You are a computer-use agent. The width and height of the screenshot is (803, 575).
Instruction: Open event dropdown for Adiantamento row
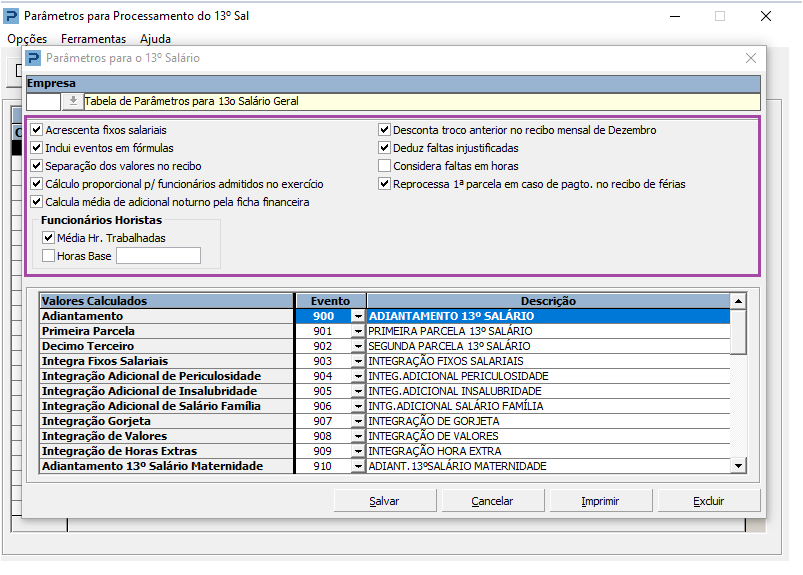pyautogui.click(x=358, y=316)
